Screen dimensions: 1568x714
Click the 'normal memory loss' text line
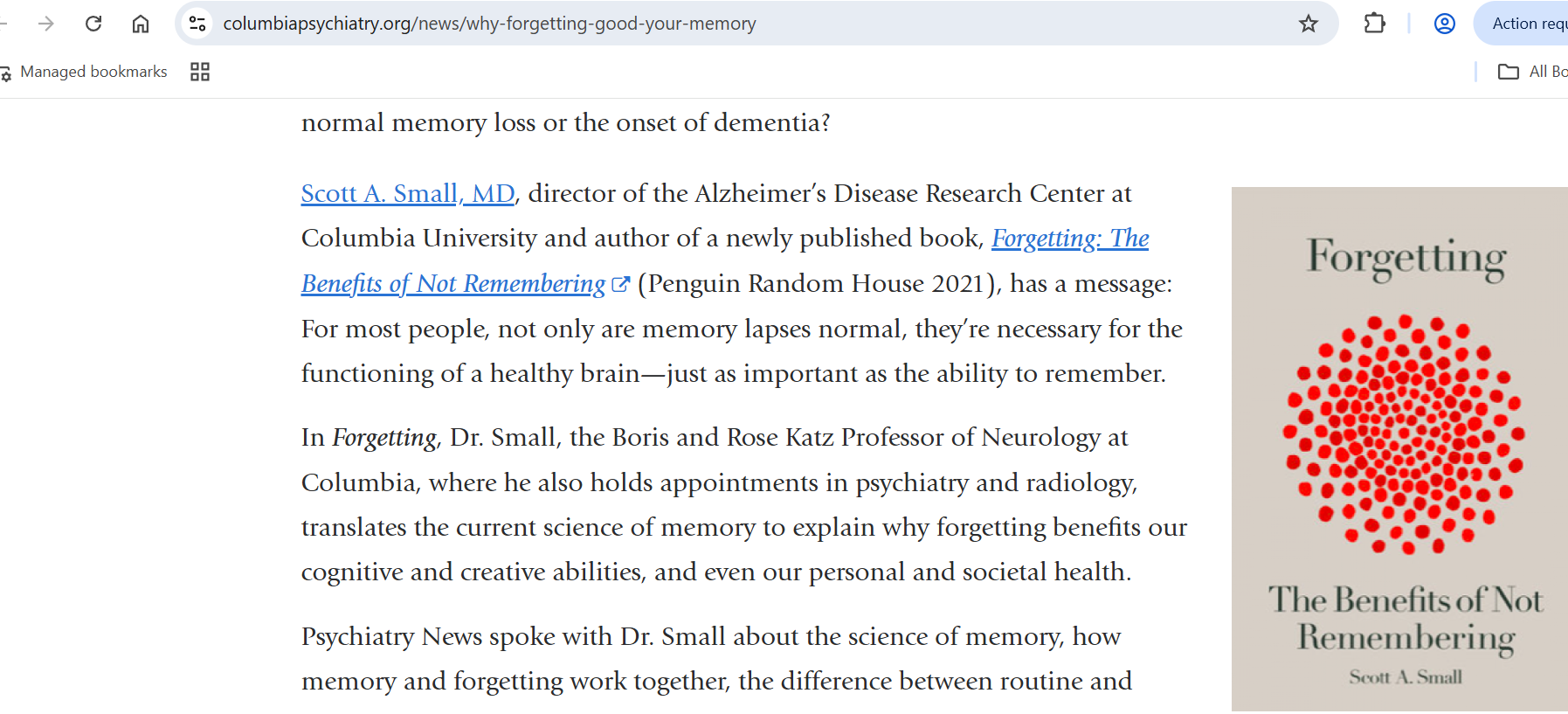coord(565,122)
